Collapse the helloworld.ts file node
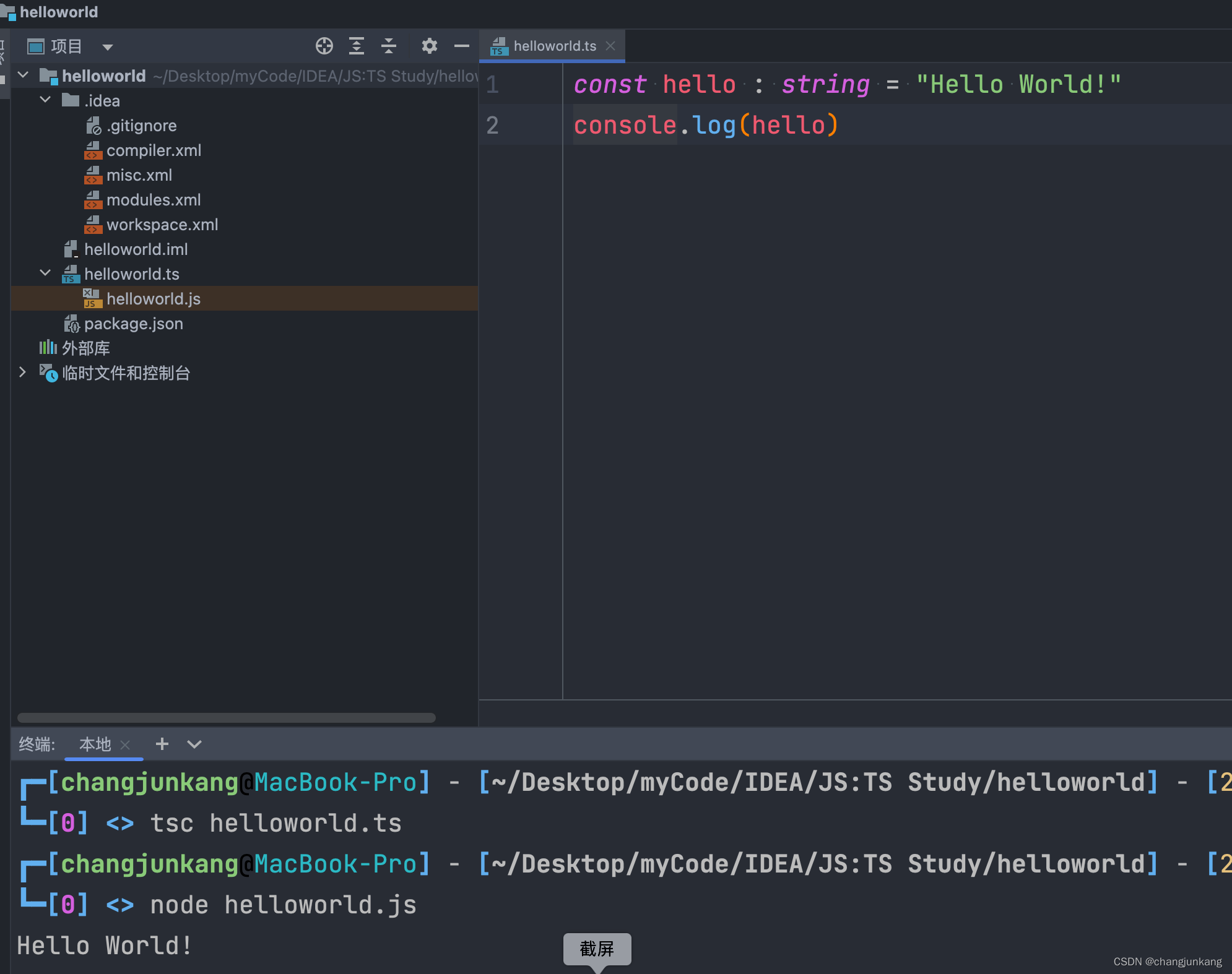Viewport: 1232px width, 974px height. click(x=45, y=273)
